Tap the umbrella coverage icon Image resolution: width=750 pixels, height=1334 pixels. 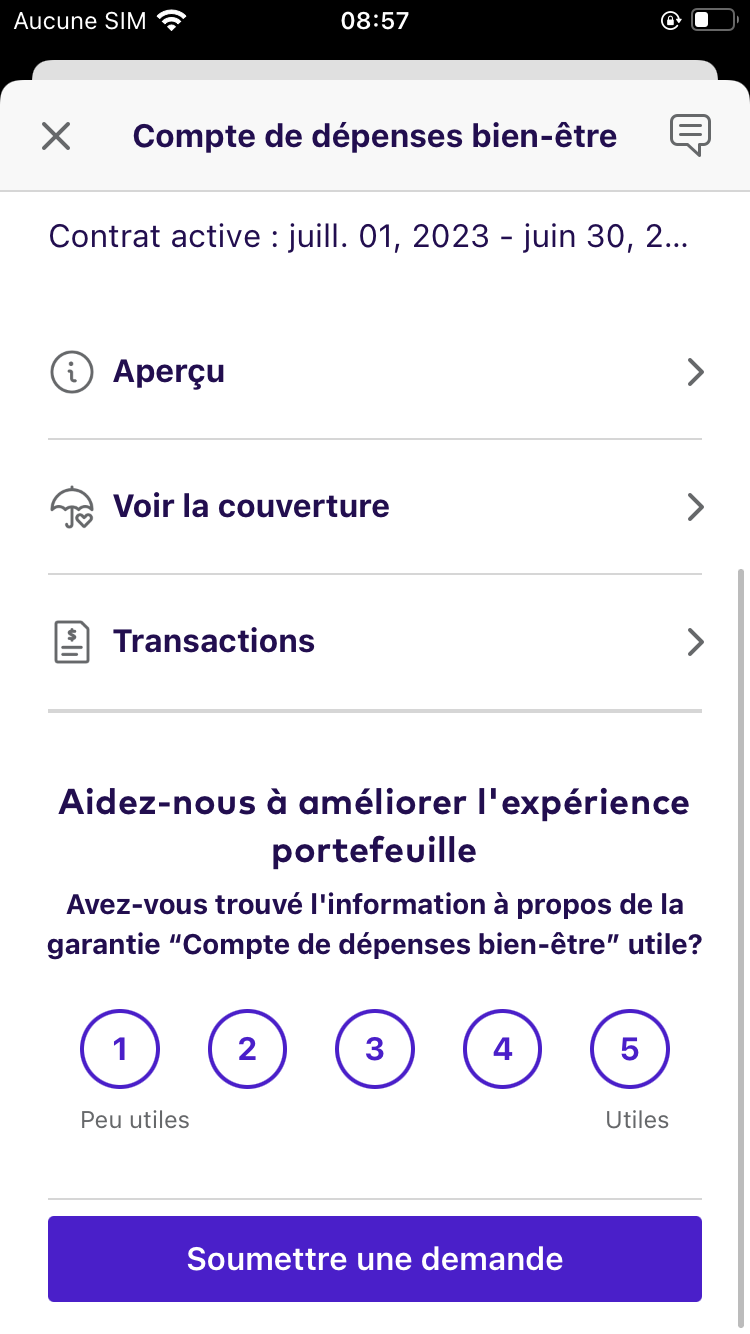tap(71, 507)
